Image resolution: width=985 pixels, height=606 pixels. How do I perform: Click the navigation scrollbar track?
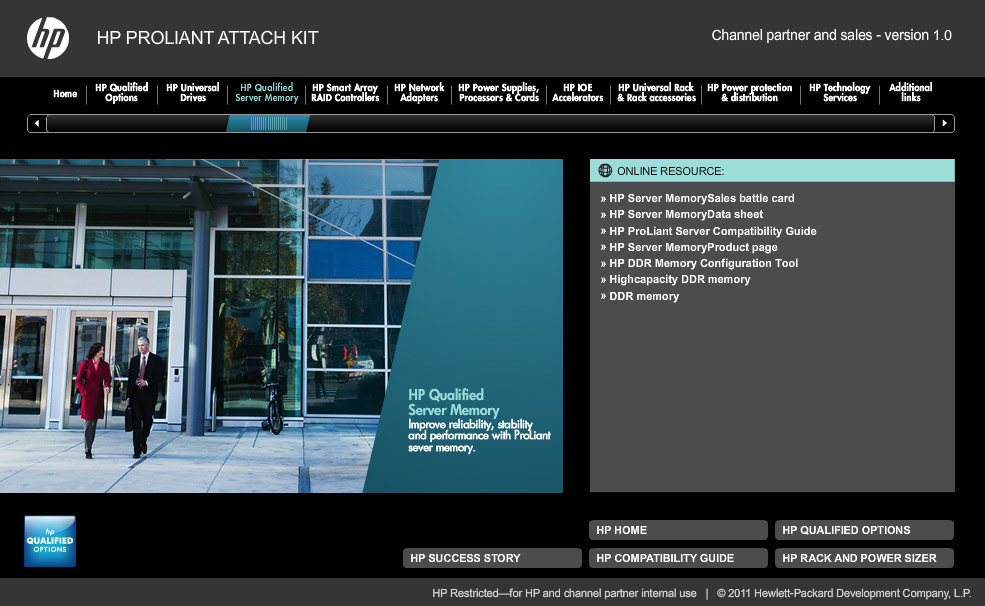(x=491, y=123)
